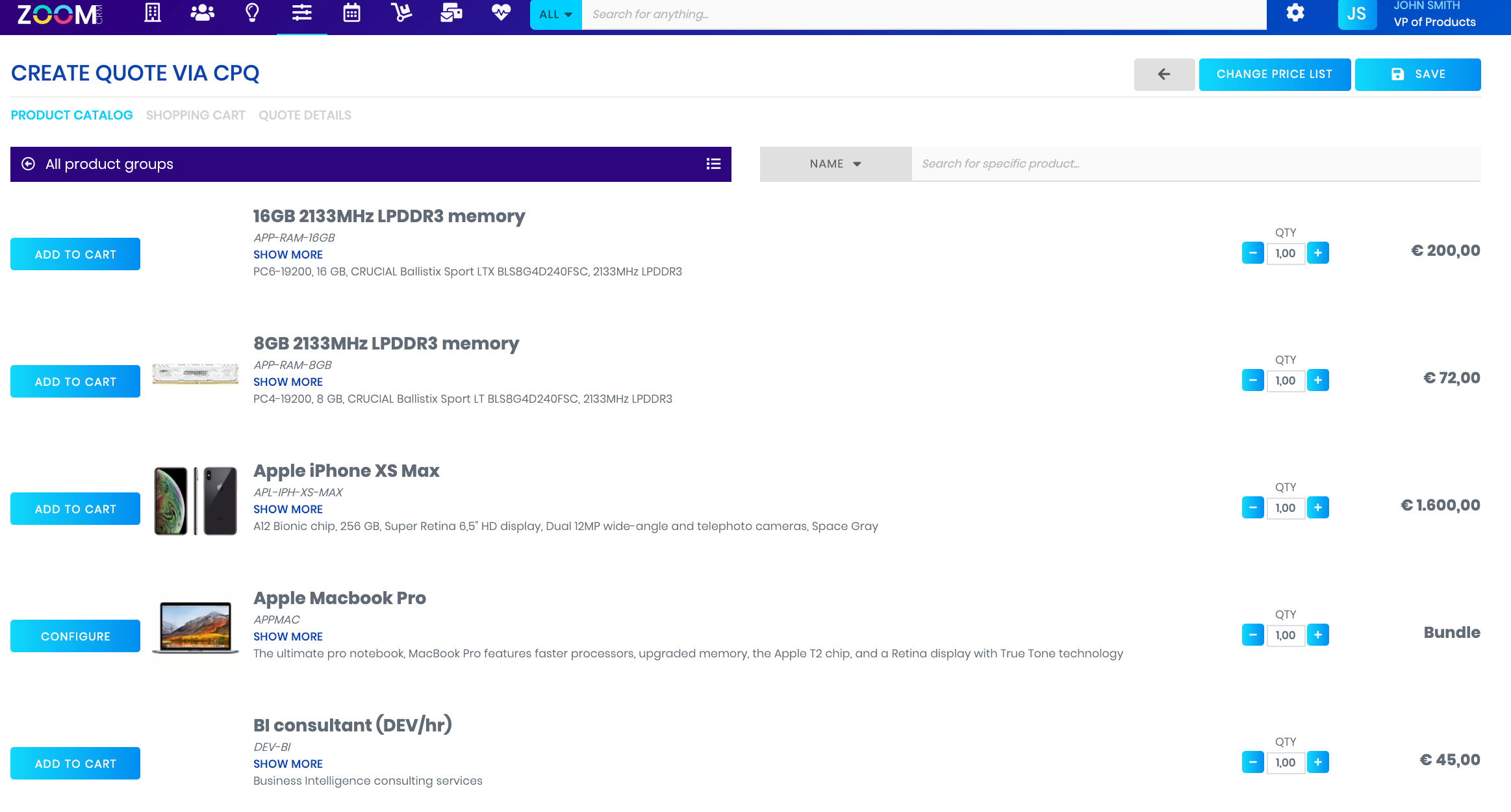Expand SHOW MORE for Apple Macbook Pro
Screen dimensions: 1511x812
(x=288, y=637)
